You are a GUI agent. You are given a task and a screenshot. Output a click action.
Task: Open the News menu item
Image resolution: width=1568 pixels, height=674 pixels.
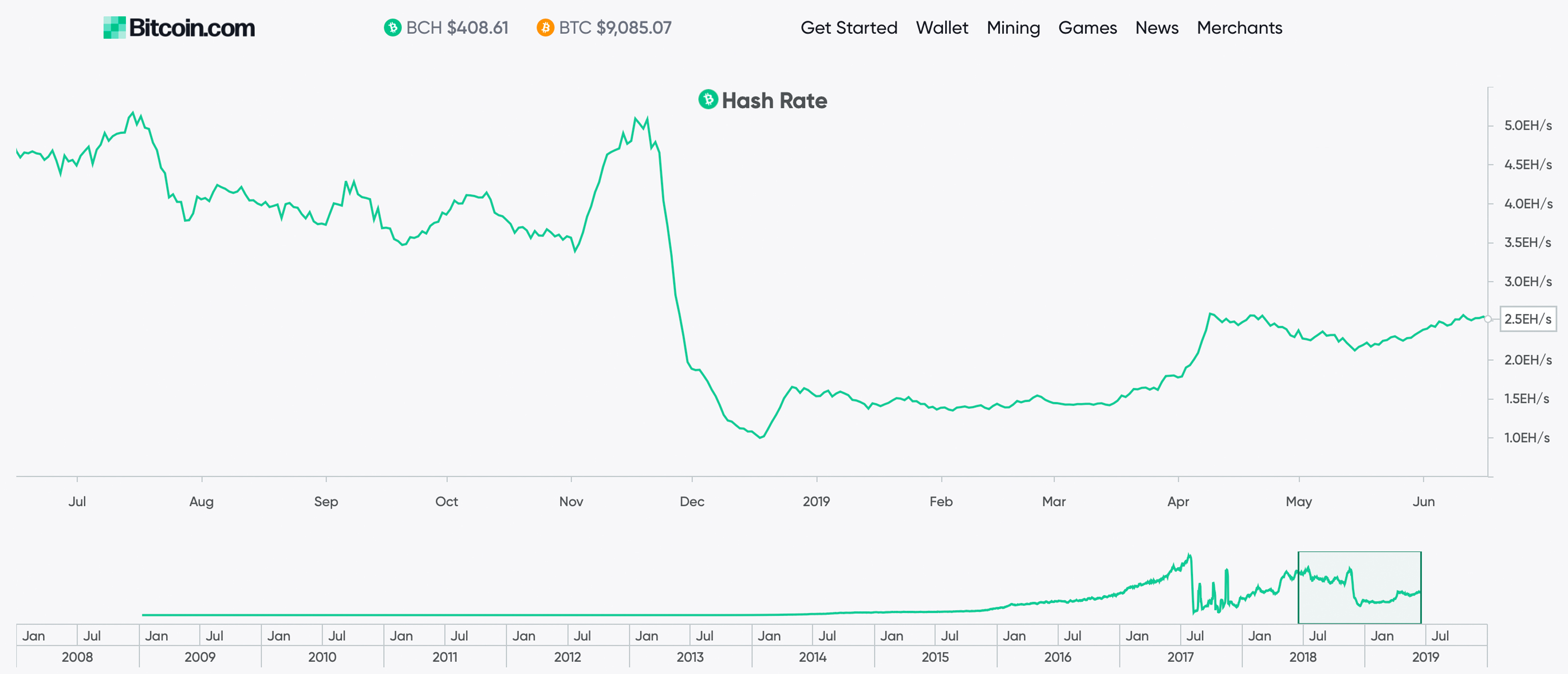[1156, 27]
